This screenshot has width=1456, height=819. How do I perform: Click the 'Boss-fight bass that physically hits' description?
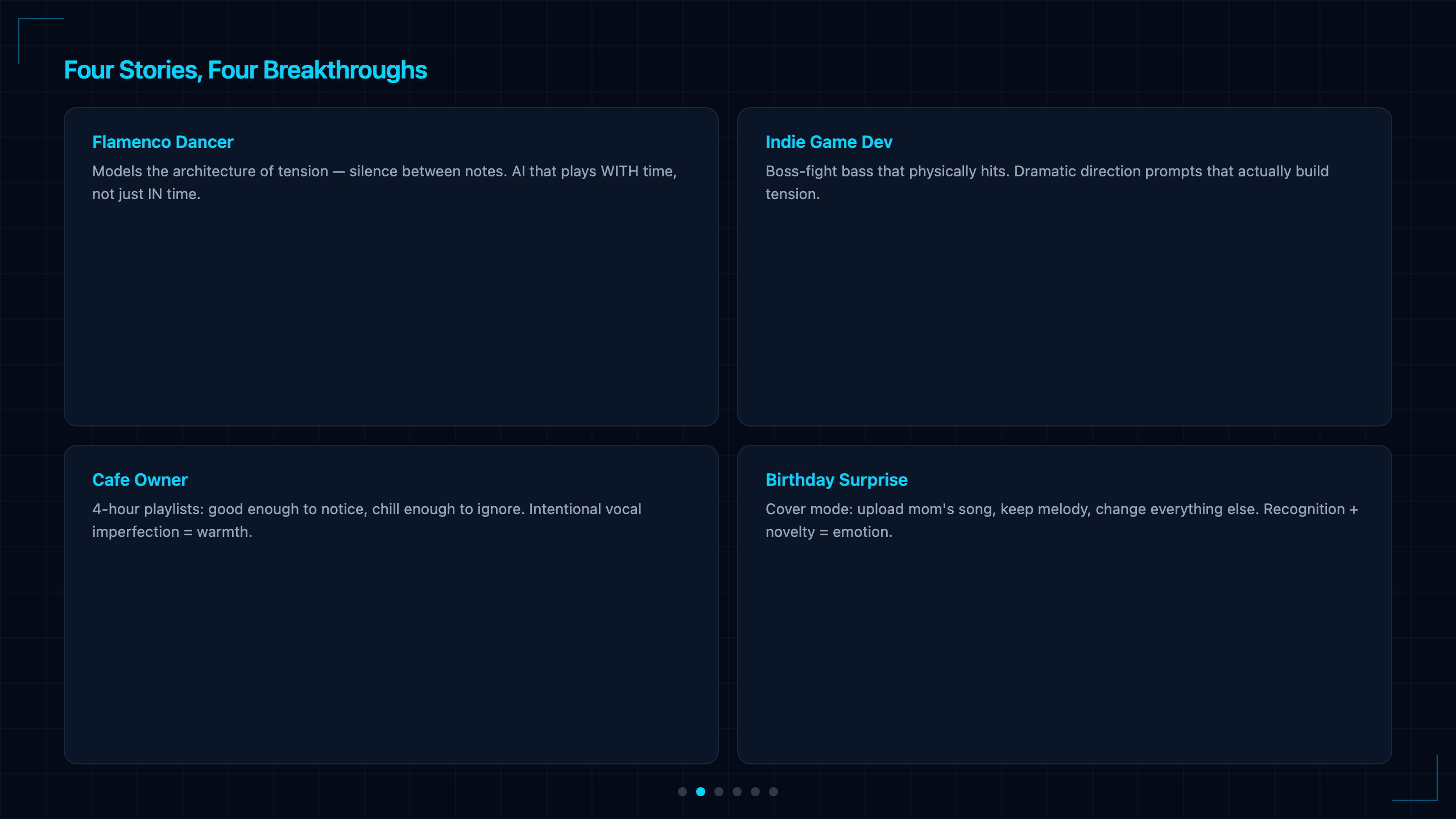tap(1047, 183)
